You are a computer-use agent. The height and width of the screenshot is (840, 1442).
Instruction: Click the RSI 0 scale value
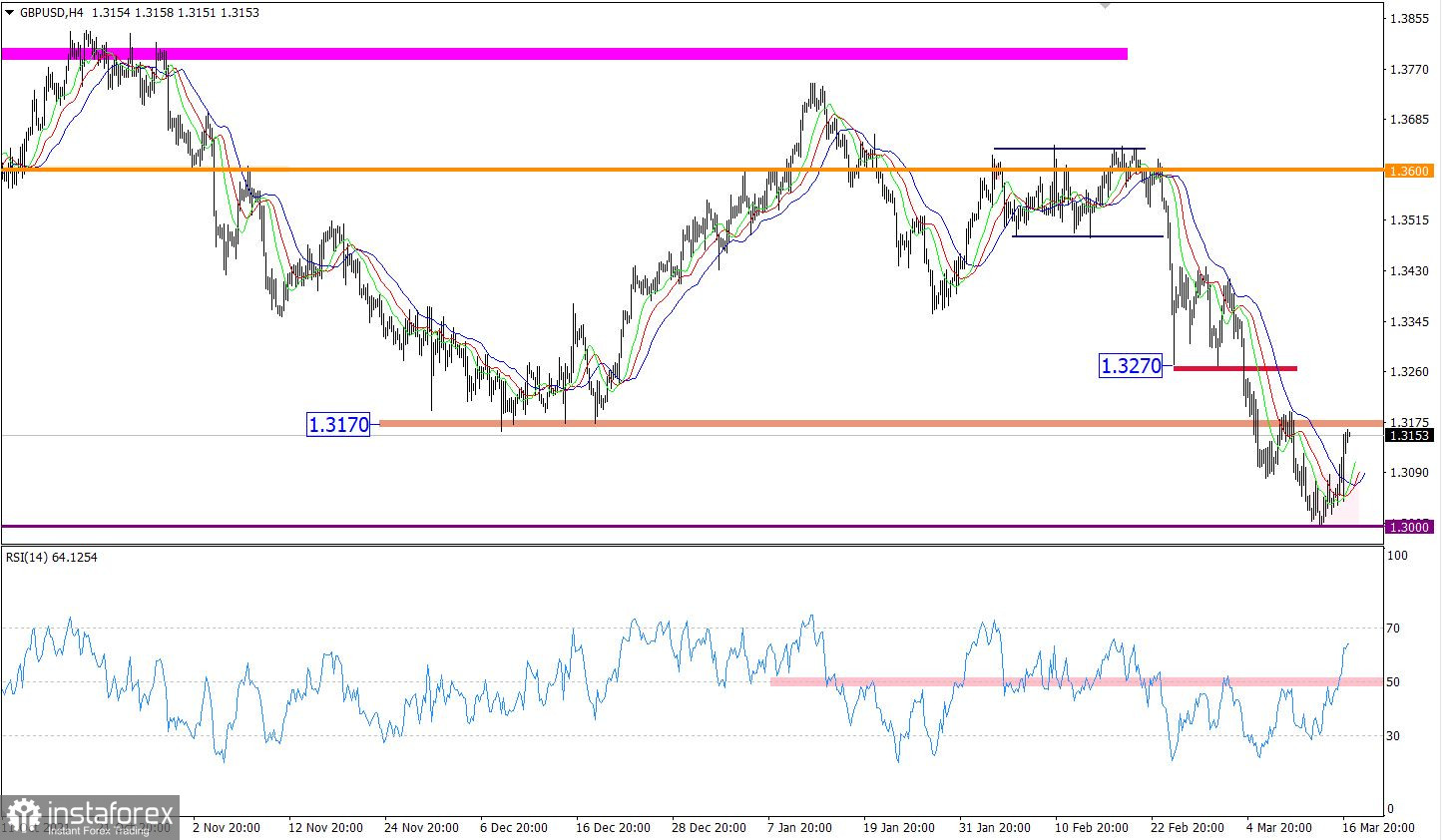(1390, 809)
